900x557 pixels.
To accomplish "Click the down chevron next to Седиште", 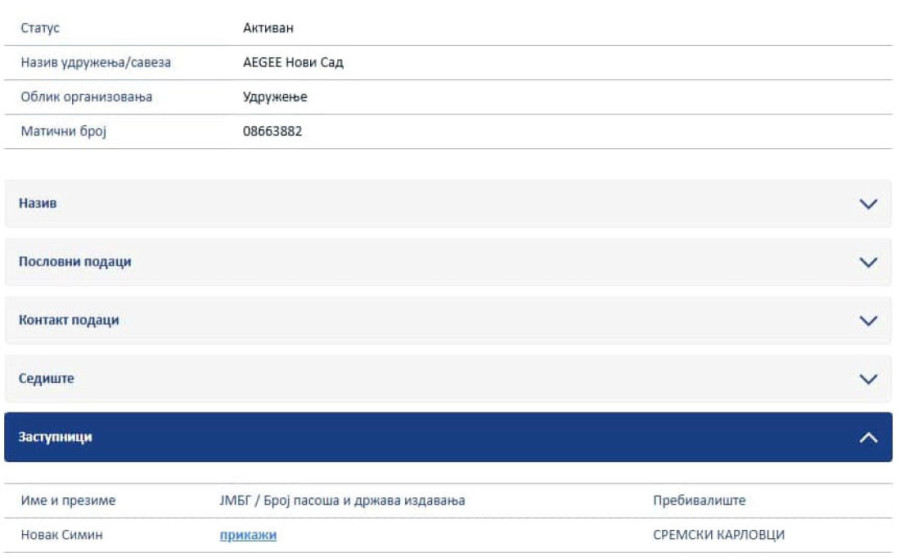I will [x=868, y=379].
